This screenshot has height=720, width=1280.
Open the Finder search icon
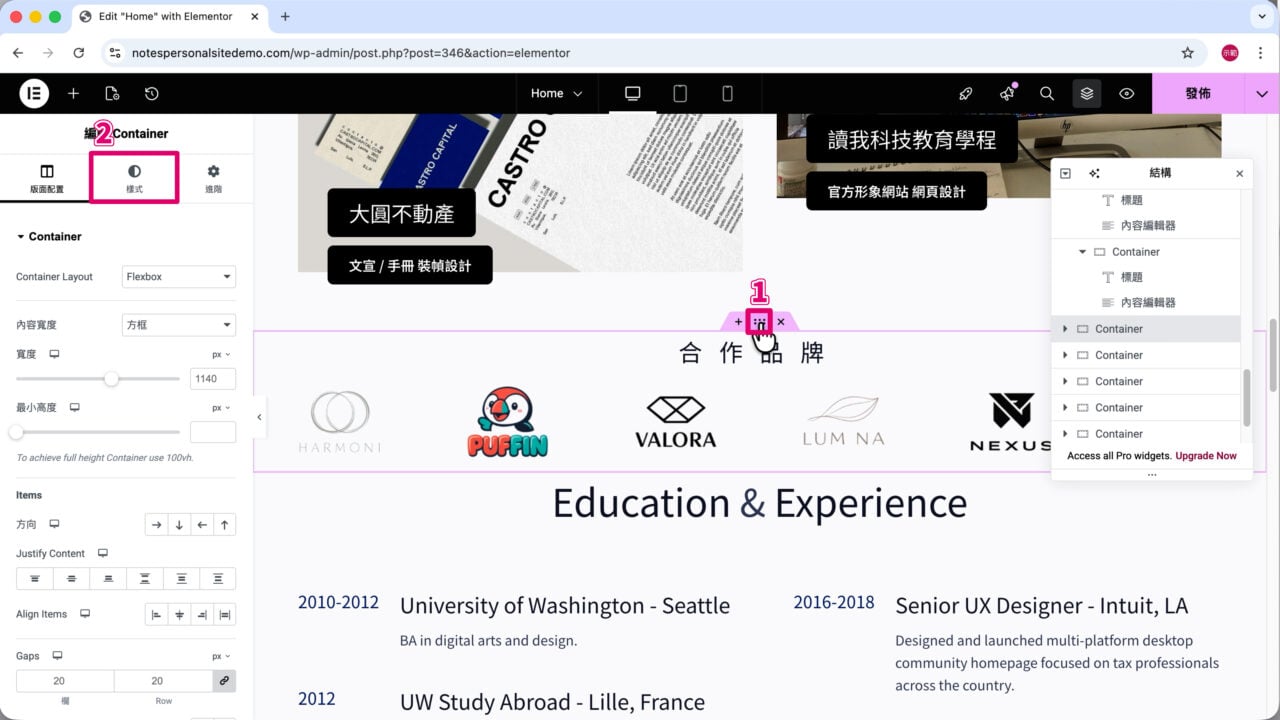point(1047,93)
